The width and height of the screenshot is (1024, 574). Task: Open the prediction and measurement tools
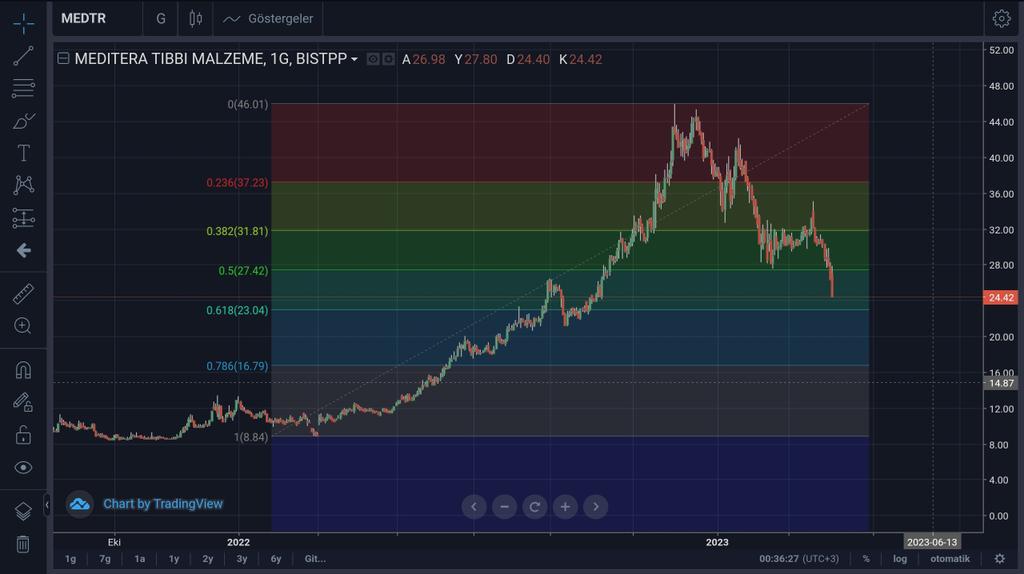24,217
